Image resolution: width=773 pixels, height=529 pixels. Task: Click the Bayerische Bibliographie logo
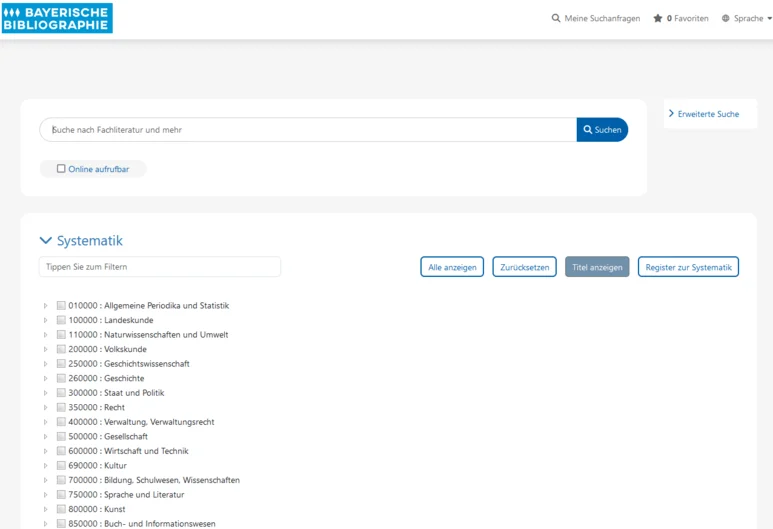click(x=57, y=18)
